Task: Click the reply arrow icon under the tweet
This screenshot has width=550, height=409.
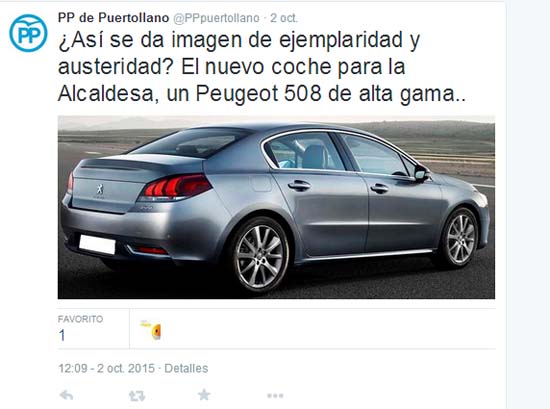Action: pos(67,395)
